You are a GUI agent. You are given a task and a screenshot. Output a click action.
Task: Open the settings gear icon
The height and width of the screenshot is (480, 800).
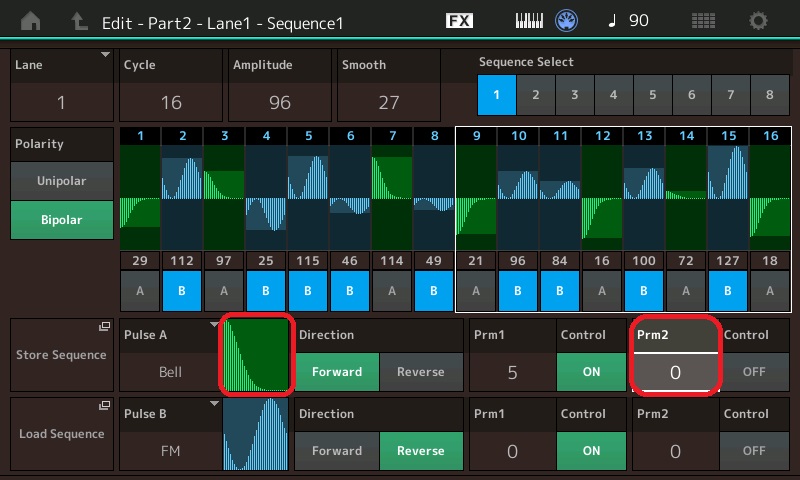click(759, 20)
